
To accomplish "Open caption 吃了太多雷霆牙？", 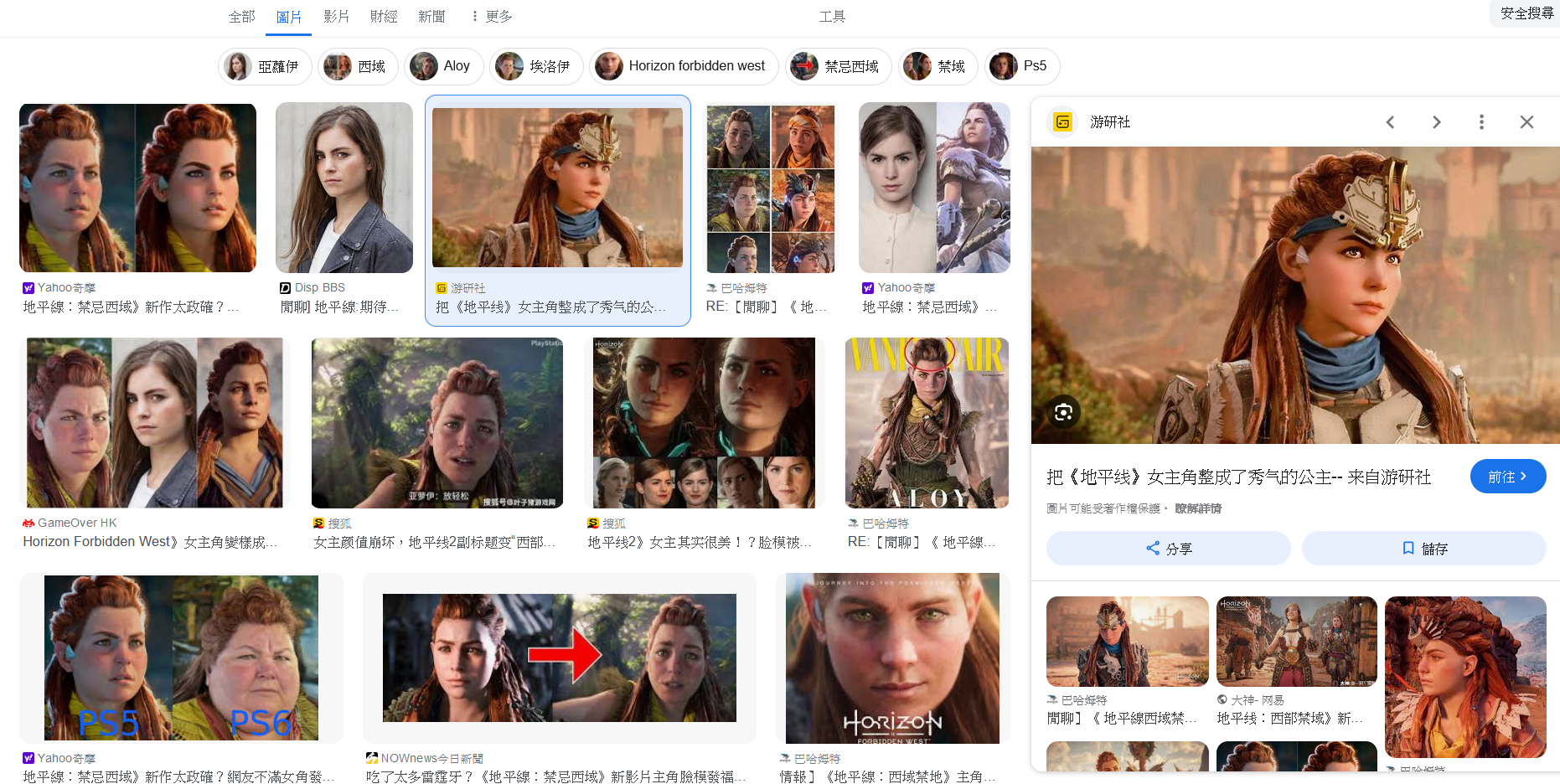I will click(555, 777).
